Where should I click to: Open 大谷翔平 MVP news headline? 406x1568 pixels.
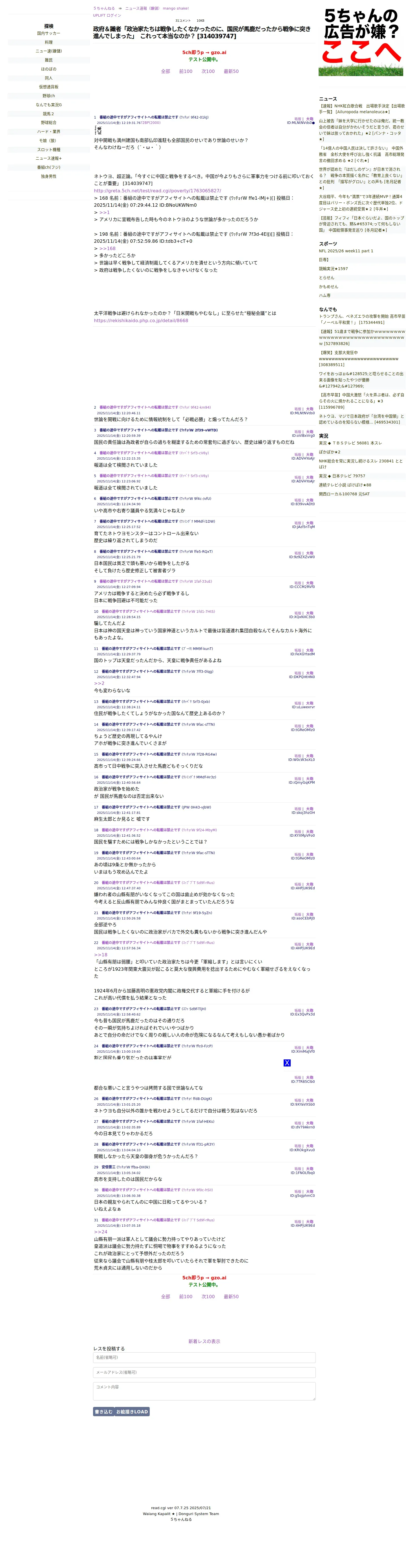click(x=361, y=203)
